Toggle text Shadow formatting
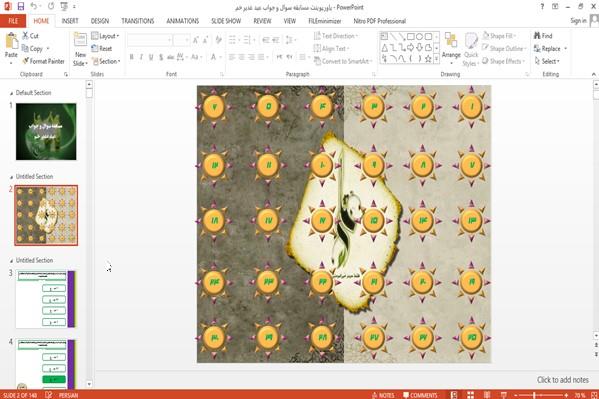This screenshot has width=599, height=399. (x=161, y=57)
